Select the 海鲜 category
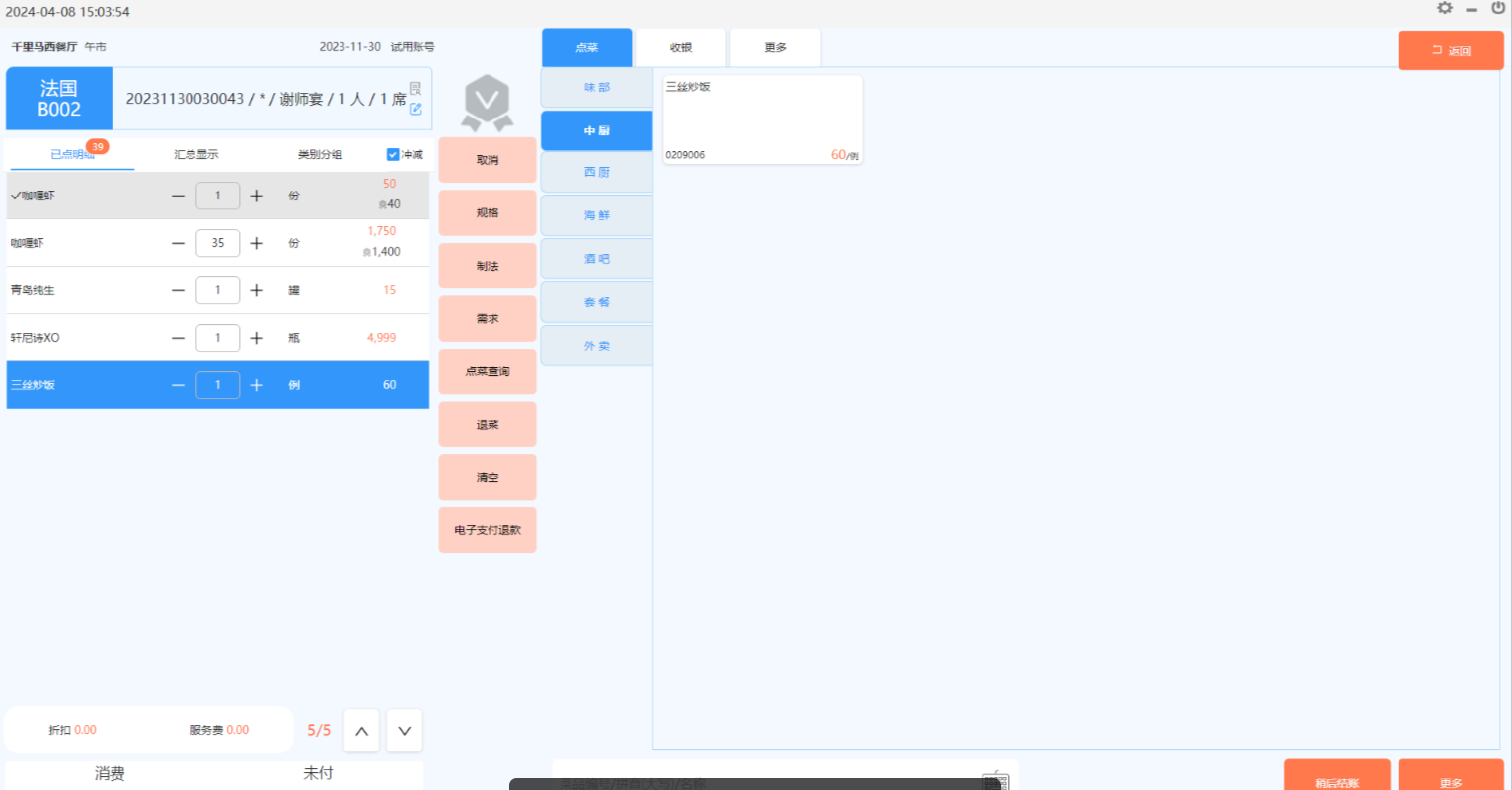 click(x=597, y=215)
